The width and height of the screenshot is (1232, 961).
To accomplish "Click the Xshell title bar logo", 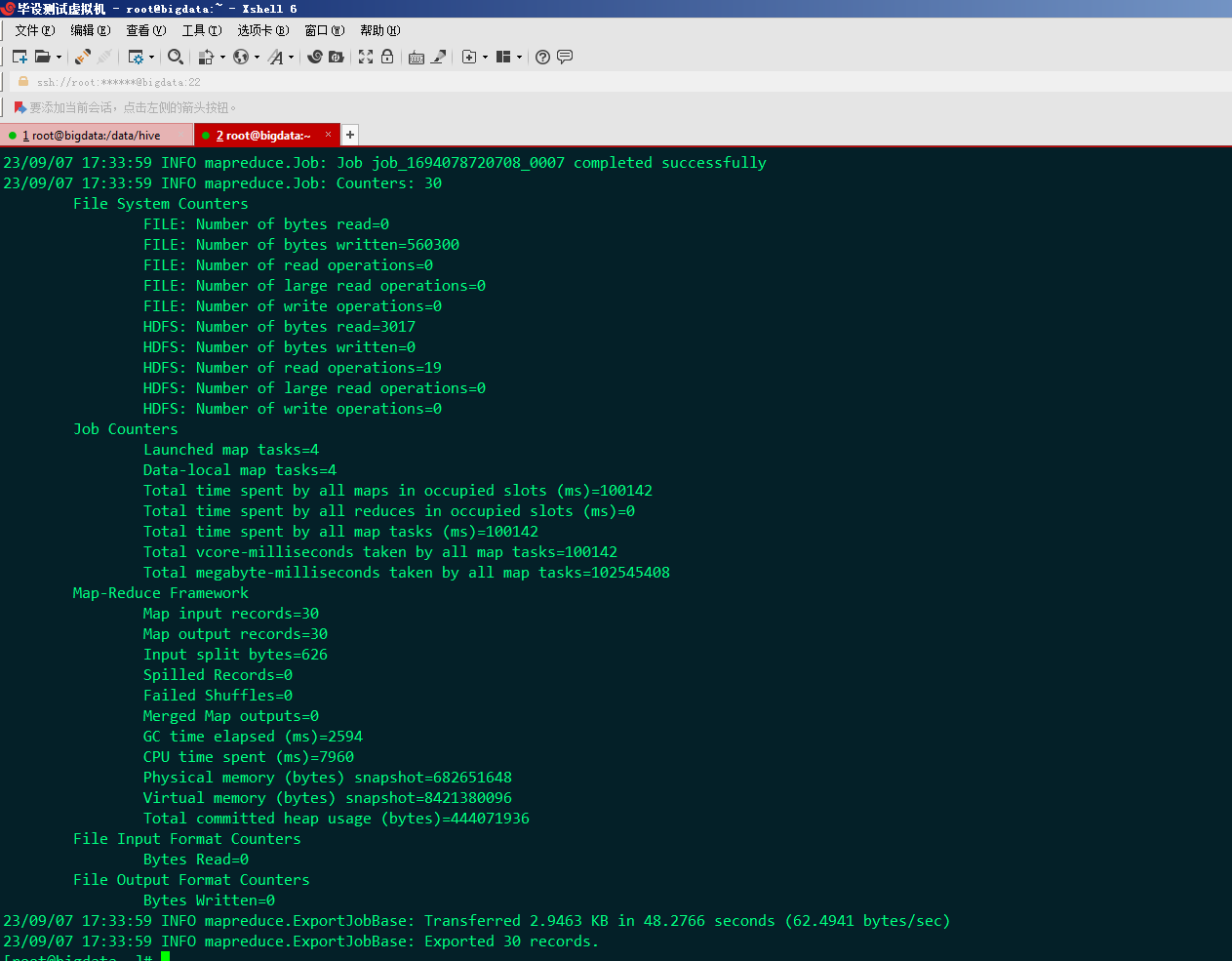I will 8,9.
